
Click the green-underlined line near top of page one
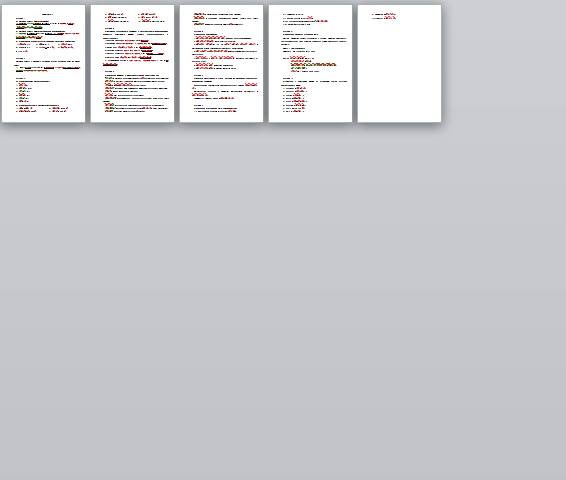click(x=30, y=27)
